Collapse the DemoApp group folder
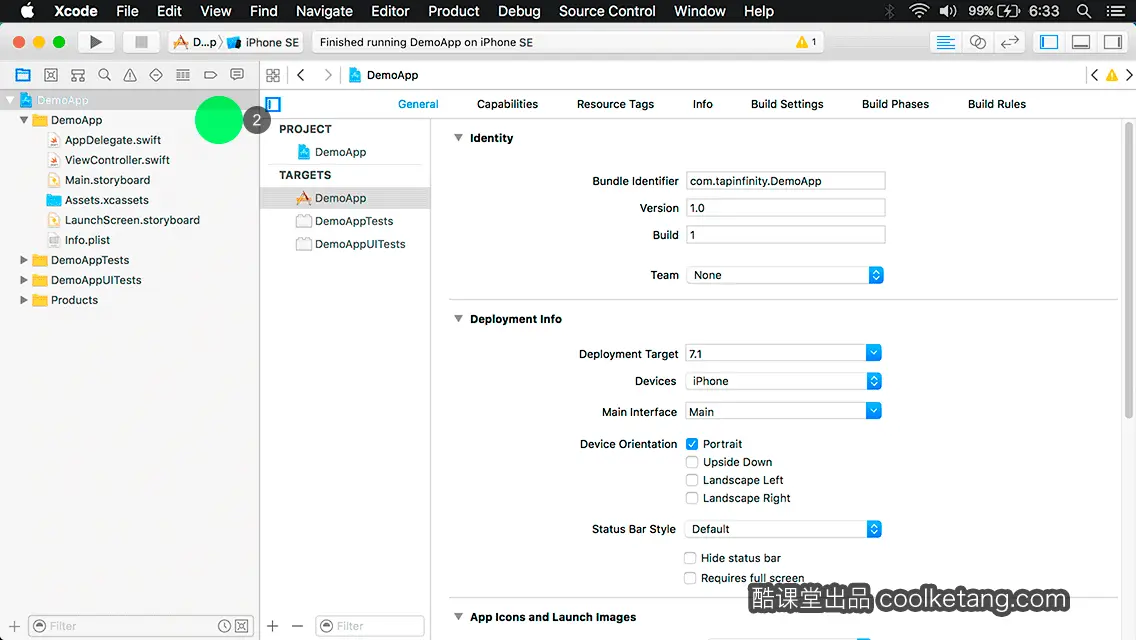The image size is (1136, 640). (x=23, y=120)
